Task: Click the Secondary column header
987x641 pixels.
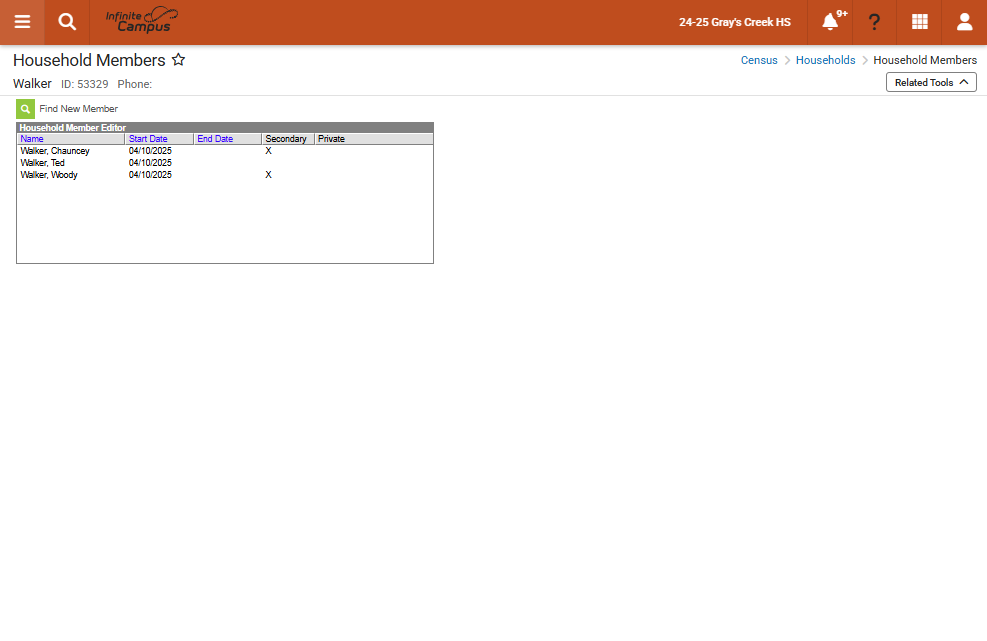Action: click(x=286, y=139)
